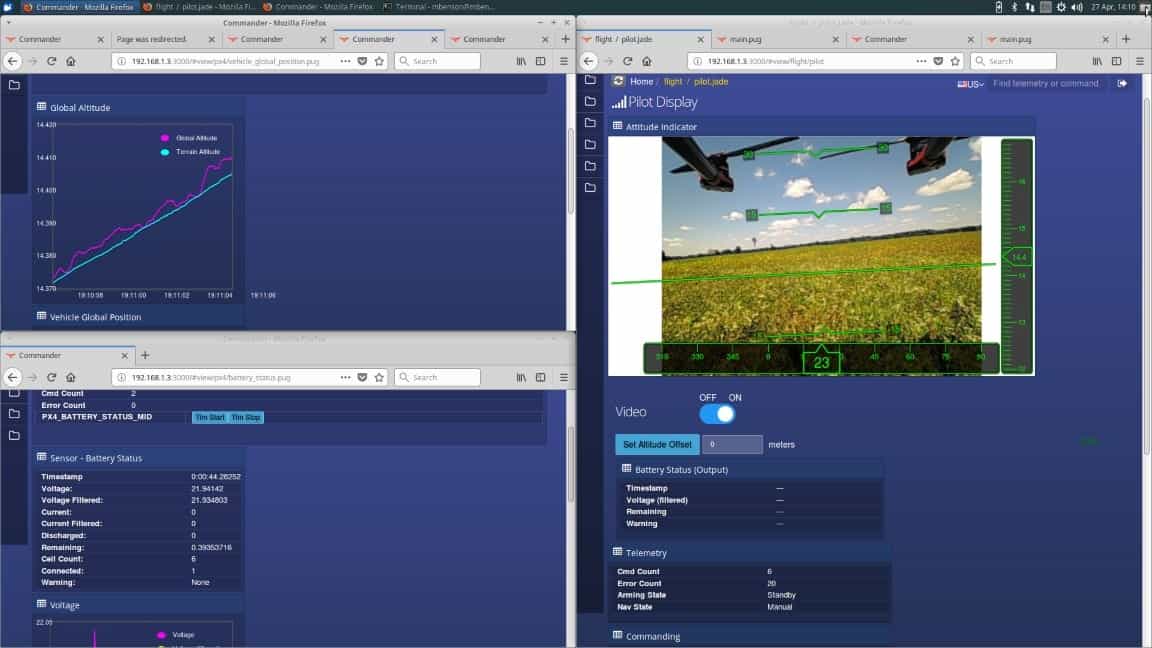Click the table icon beside Attitude Indicator
This screenshot has width=1152, height=648.
click(617, 126)
